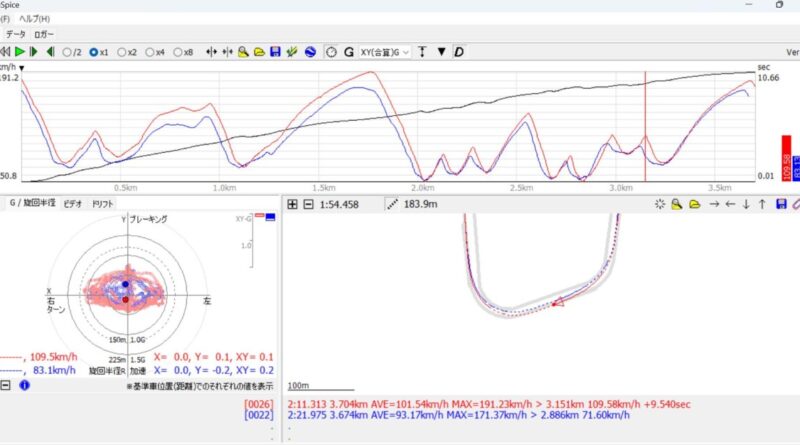
Task: Click the up arrow icon above track map
Action: (763, 204)
